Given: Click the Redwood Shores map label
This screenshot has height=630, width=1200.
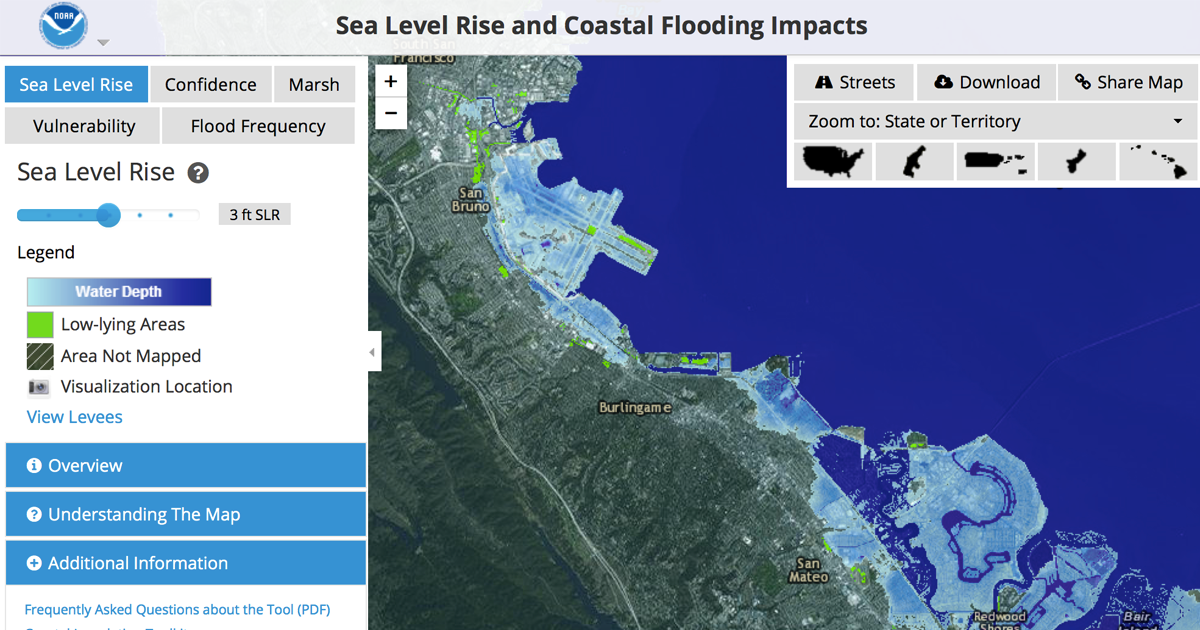Looking at the screenshot, I should [999, 622].
